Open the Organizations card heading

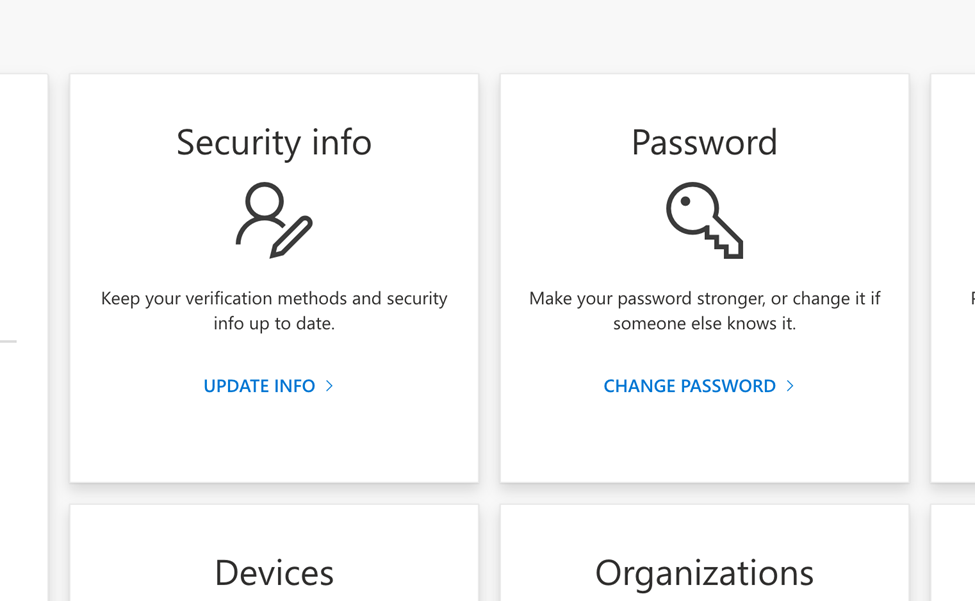click(x=704, y=573)
